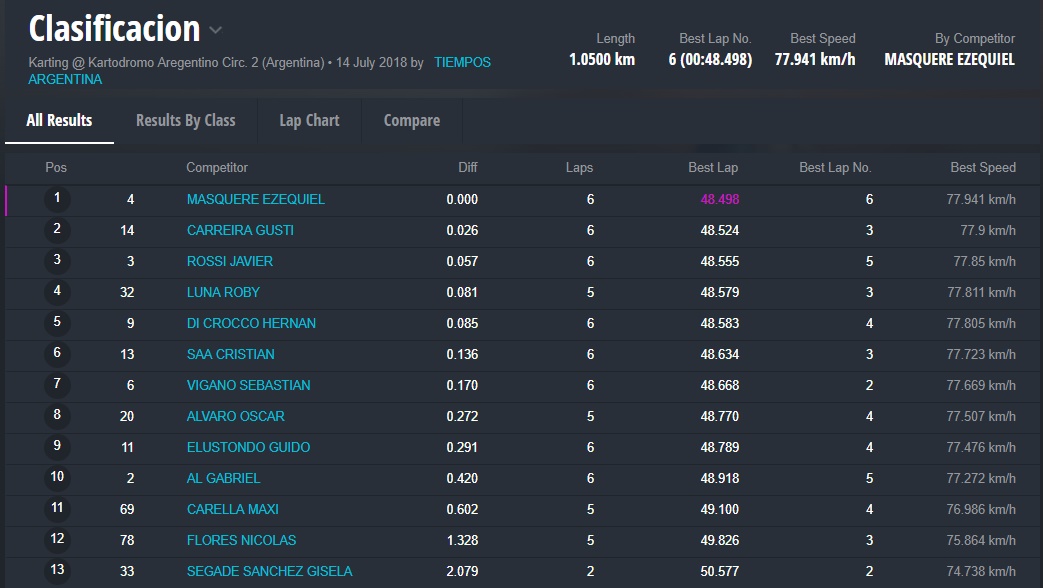Click the Pos column header
The image size is (1043, 588).
(56, 168)
